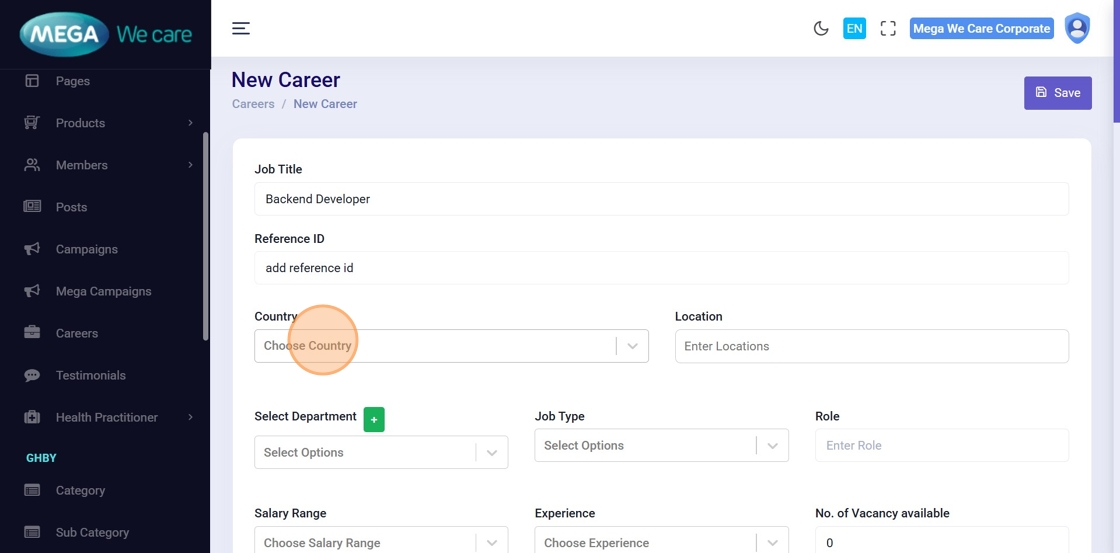Click the Save button
Screen dimensions: 1120x553
click(x=1057, y=93)
